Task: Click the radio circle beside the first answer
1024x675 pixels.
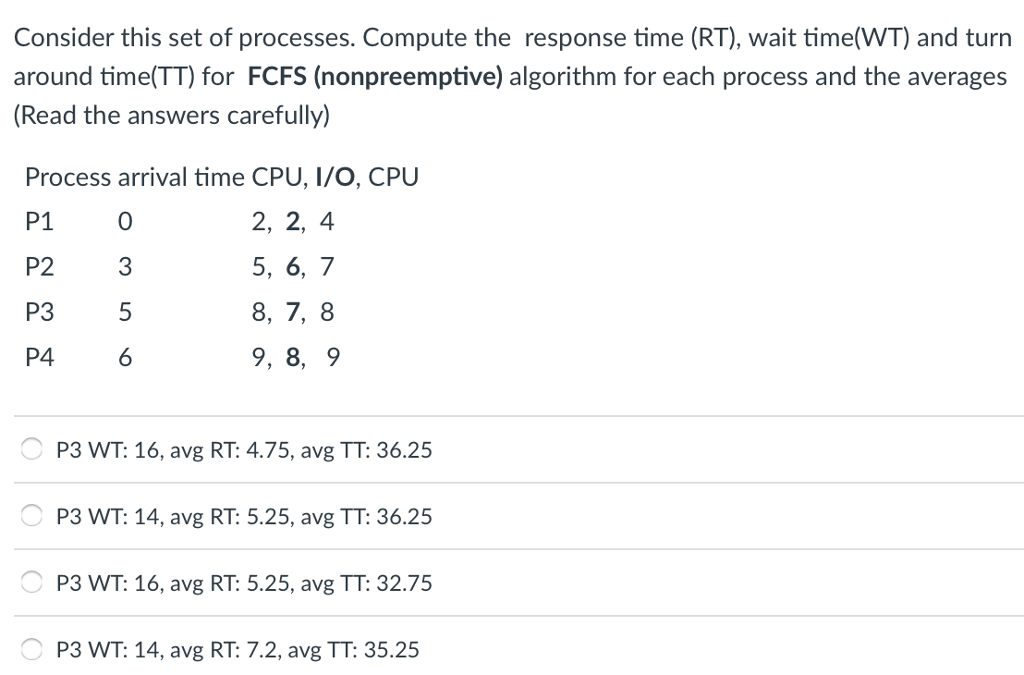Action: (31, 448)
